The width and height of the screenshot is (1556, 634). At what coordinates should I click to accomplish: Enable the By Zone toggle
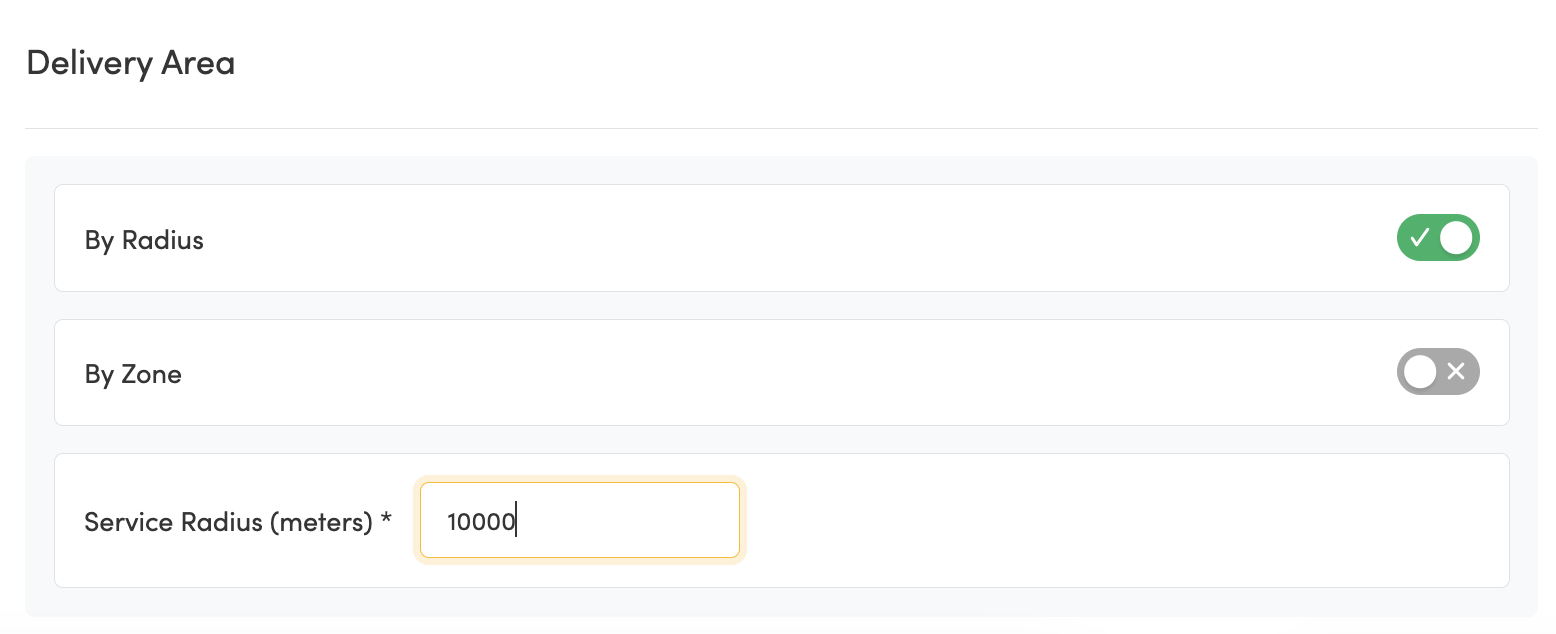pyautogui.click(x=1437, y=372)
